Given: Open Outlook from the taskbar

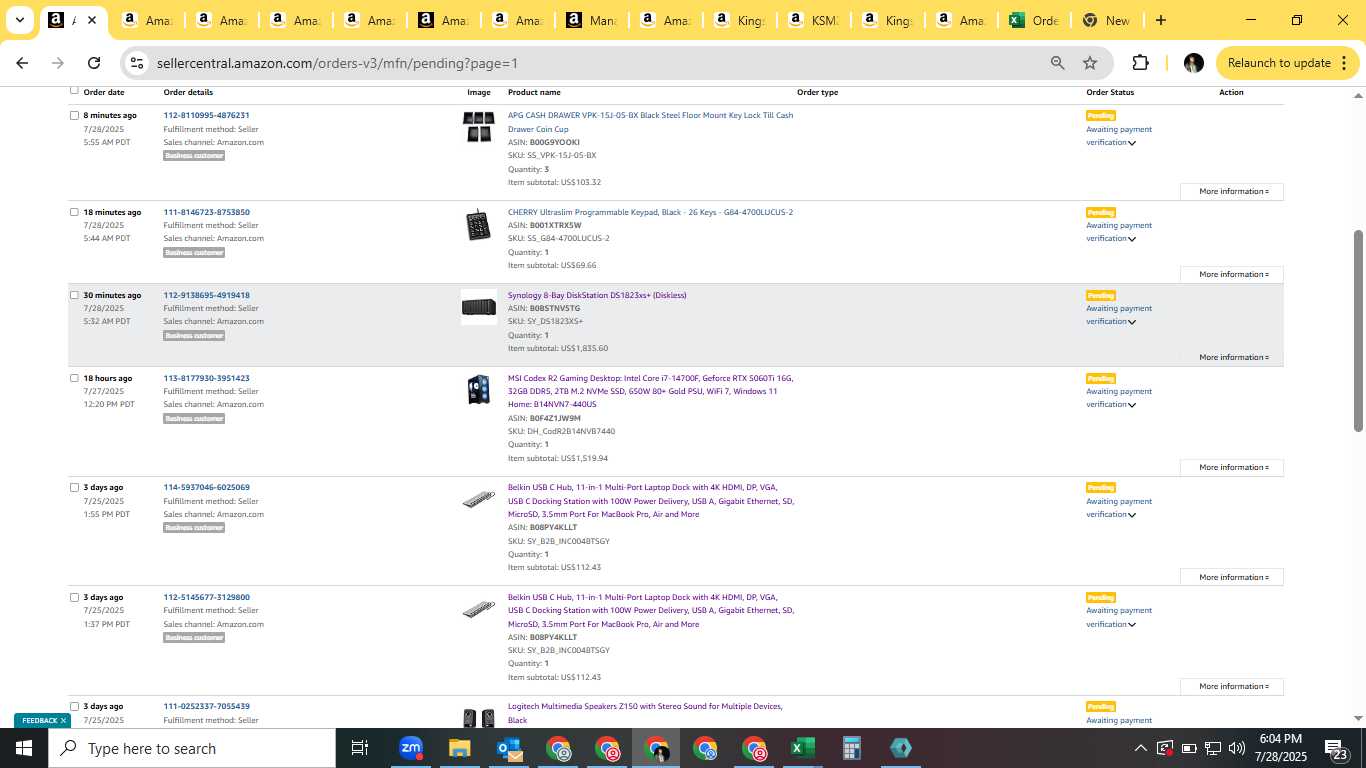Looking at the screenshot, I should click(509, 748).
